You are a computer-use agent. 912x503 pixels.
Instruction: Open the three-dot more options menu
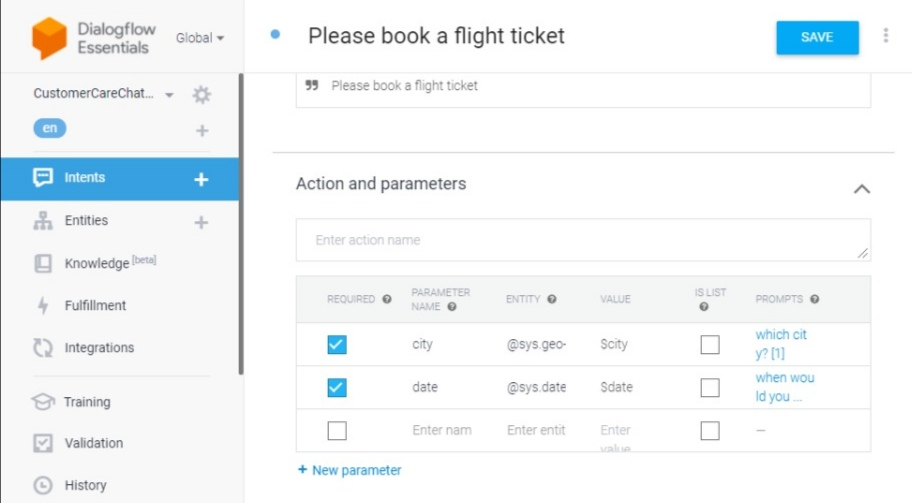[x=886, y=35]
